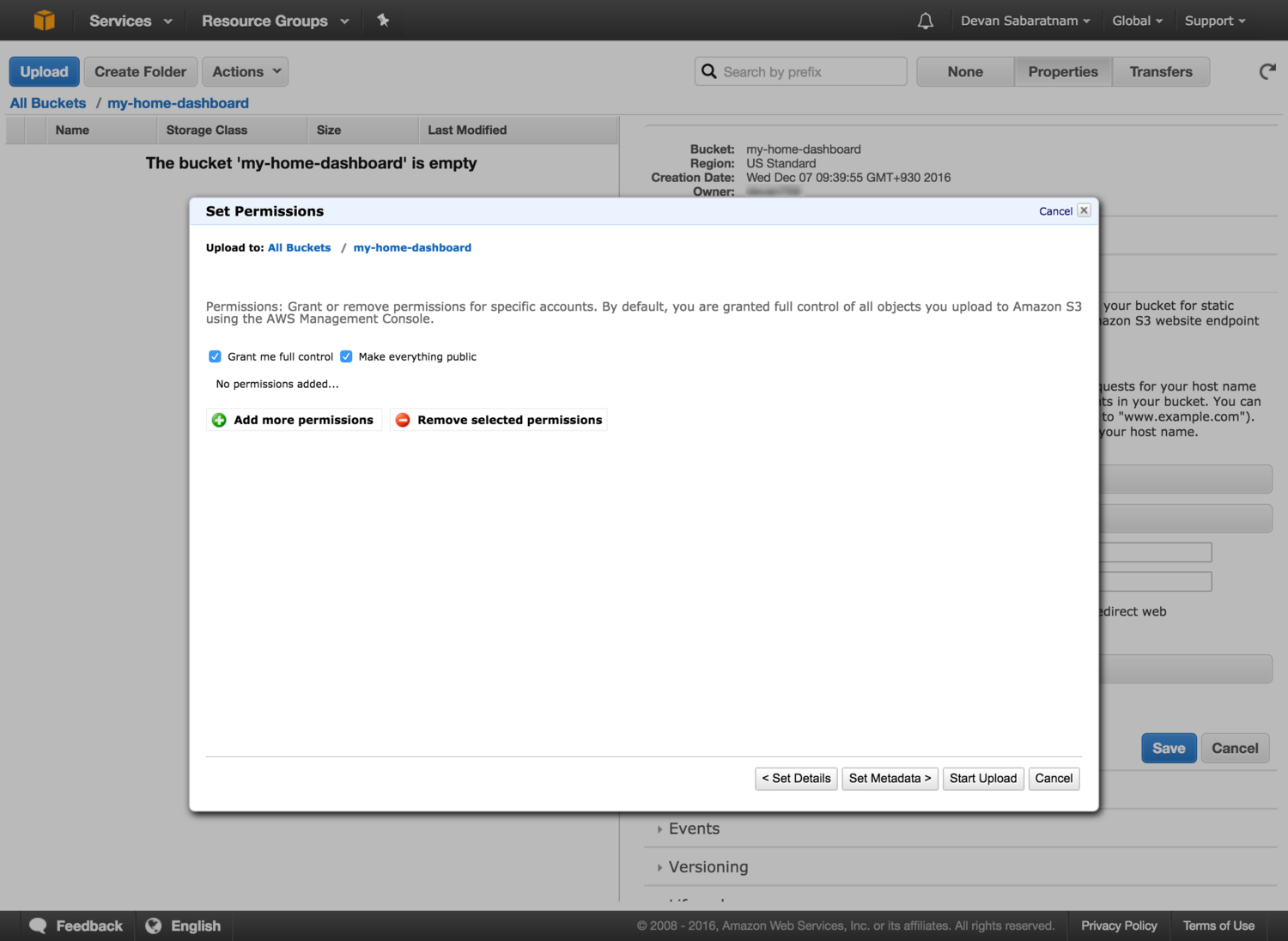Screen dimensions: 1288x941
Task: Click the search magnifier icon
Action: pyautogui.click(x=709, y=71)
